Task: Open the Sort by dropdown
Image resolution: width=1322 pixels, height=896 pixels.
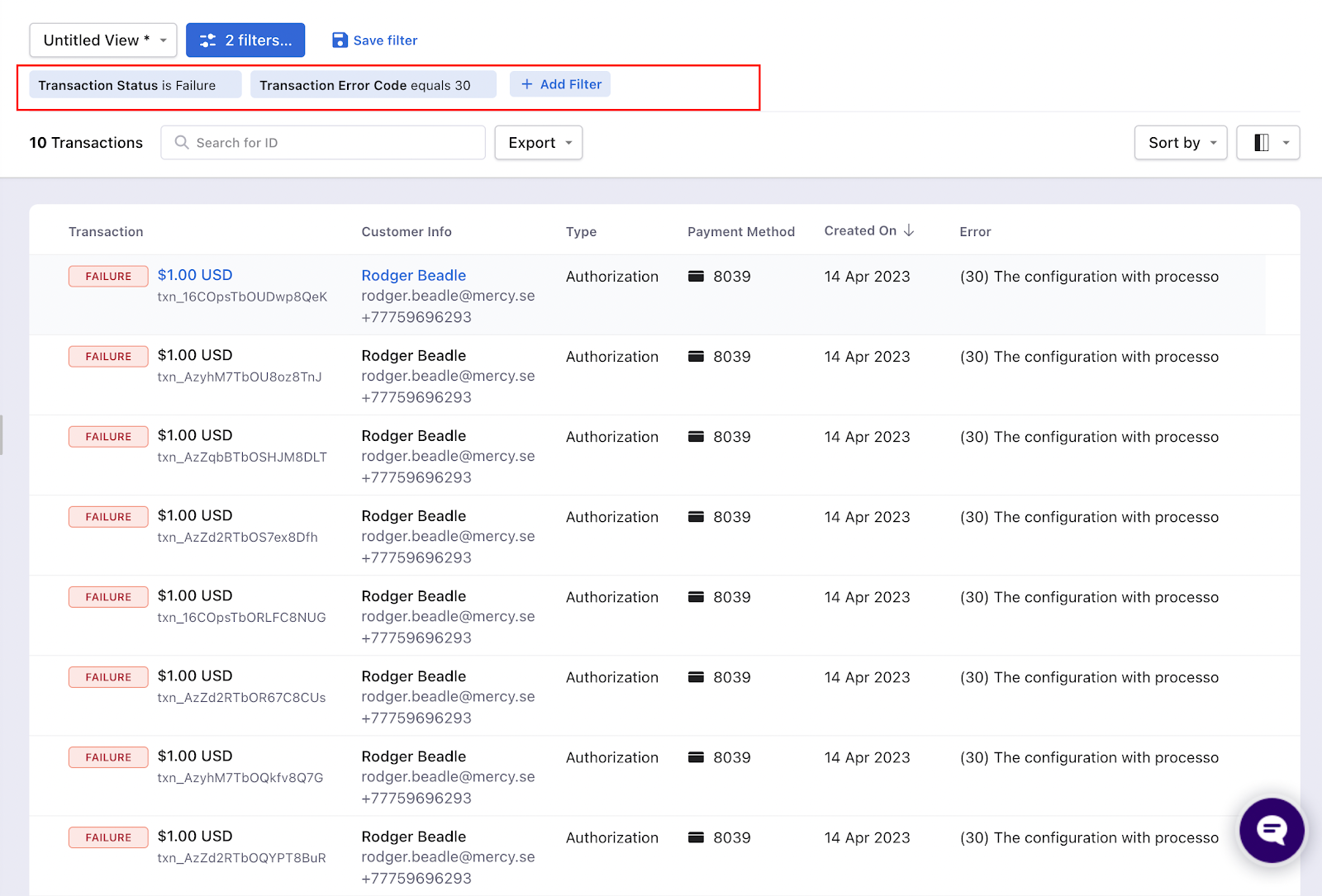Action: (x=1180, y=143)
